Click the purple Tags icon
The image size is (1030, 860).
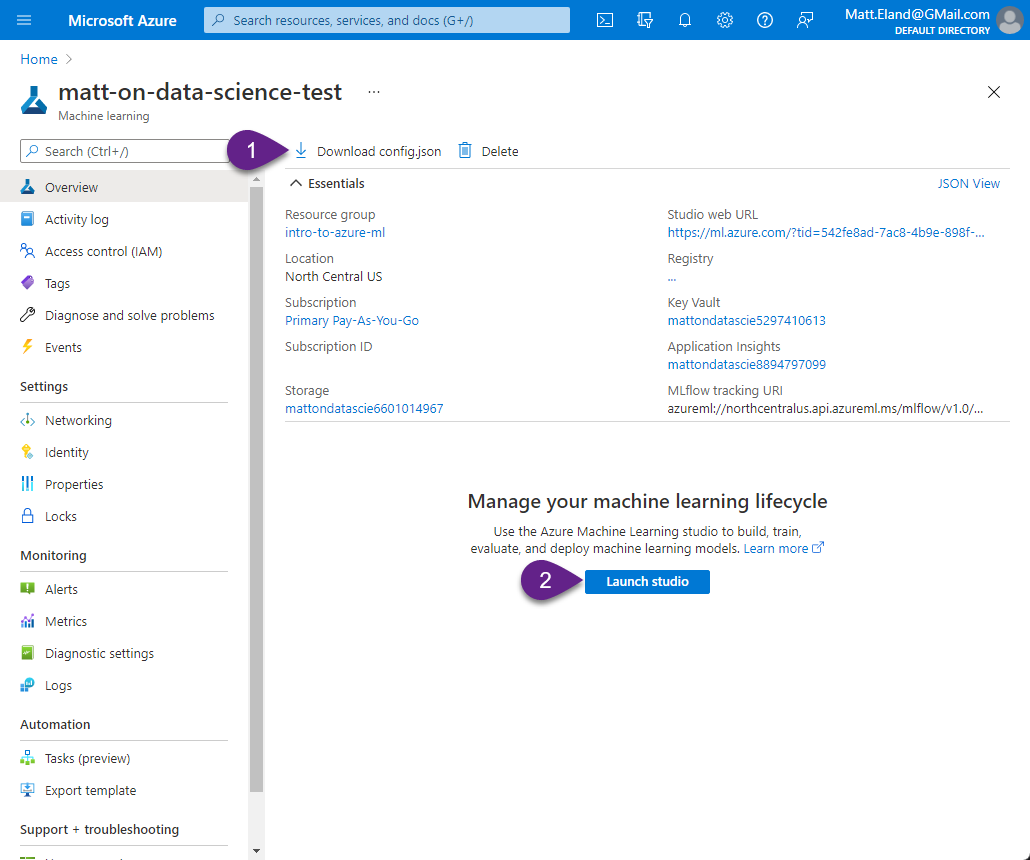(x=28, y=283)
